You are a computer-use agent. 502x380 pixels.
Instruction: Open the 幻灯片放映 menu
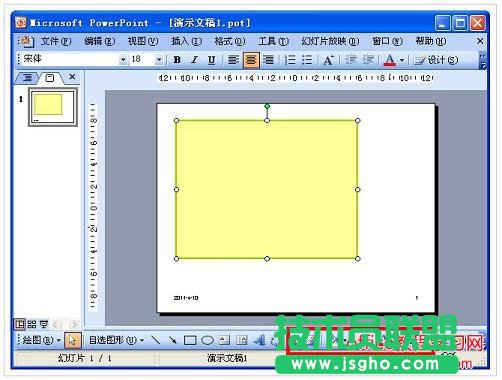click(330, 41)
